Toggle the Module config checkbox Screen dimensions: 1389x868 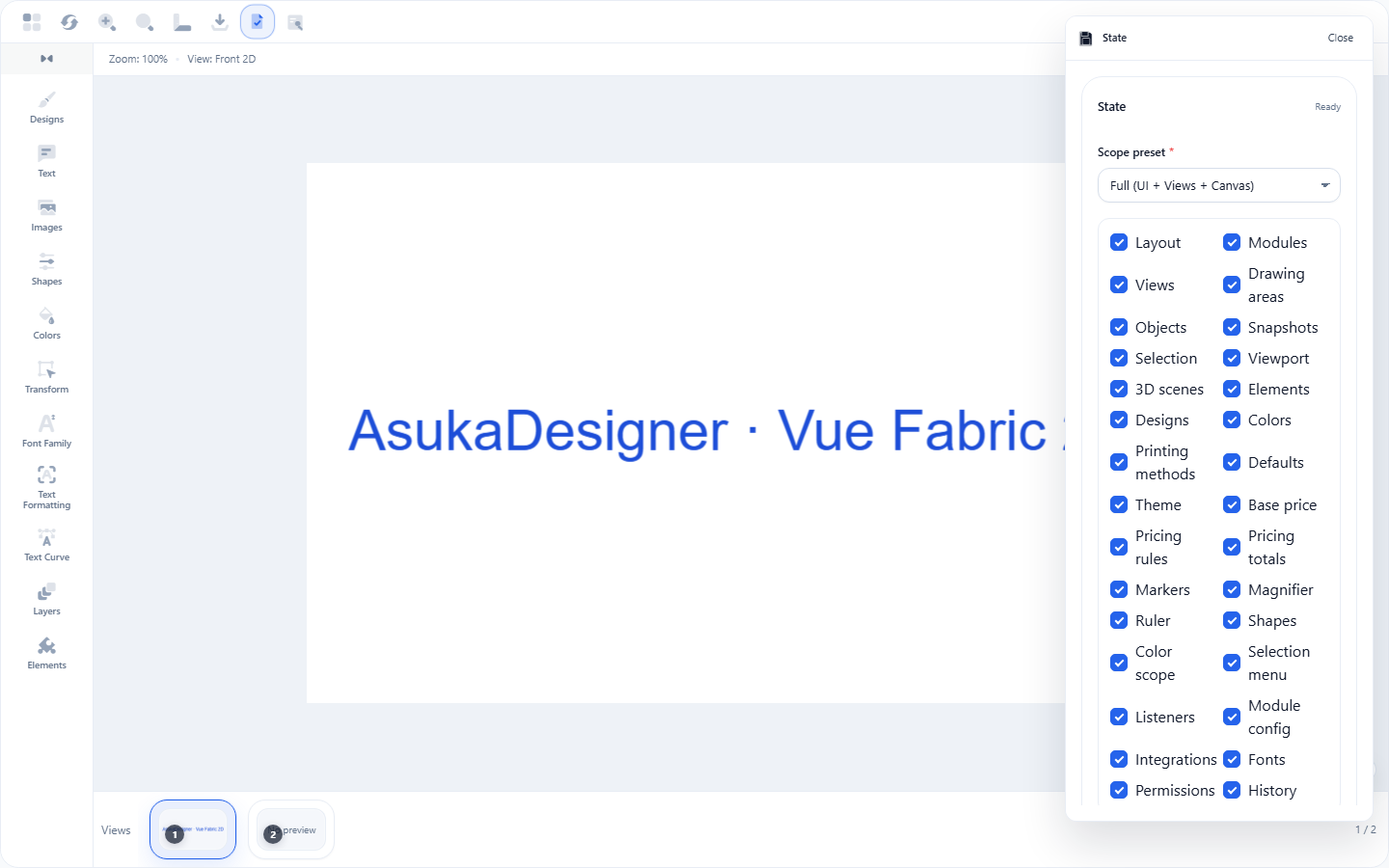[1232, 717]
